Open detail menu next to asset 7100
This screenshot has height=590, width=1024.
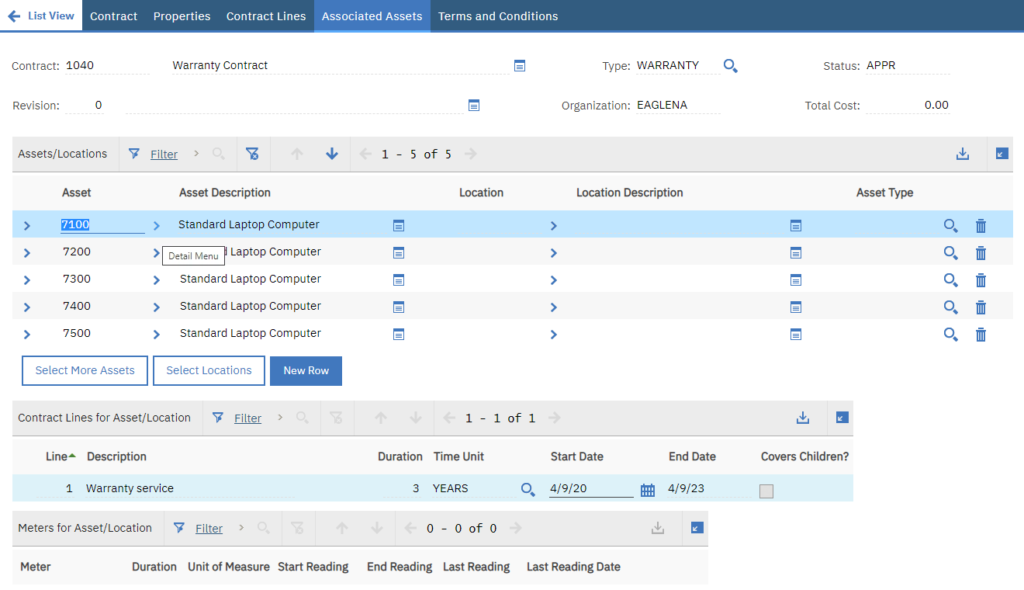[x=156, y=226]
